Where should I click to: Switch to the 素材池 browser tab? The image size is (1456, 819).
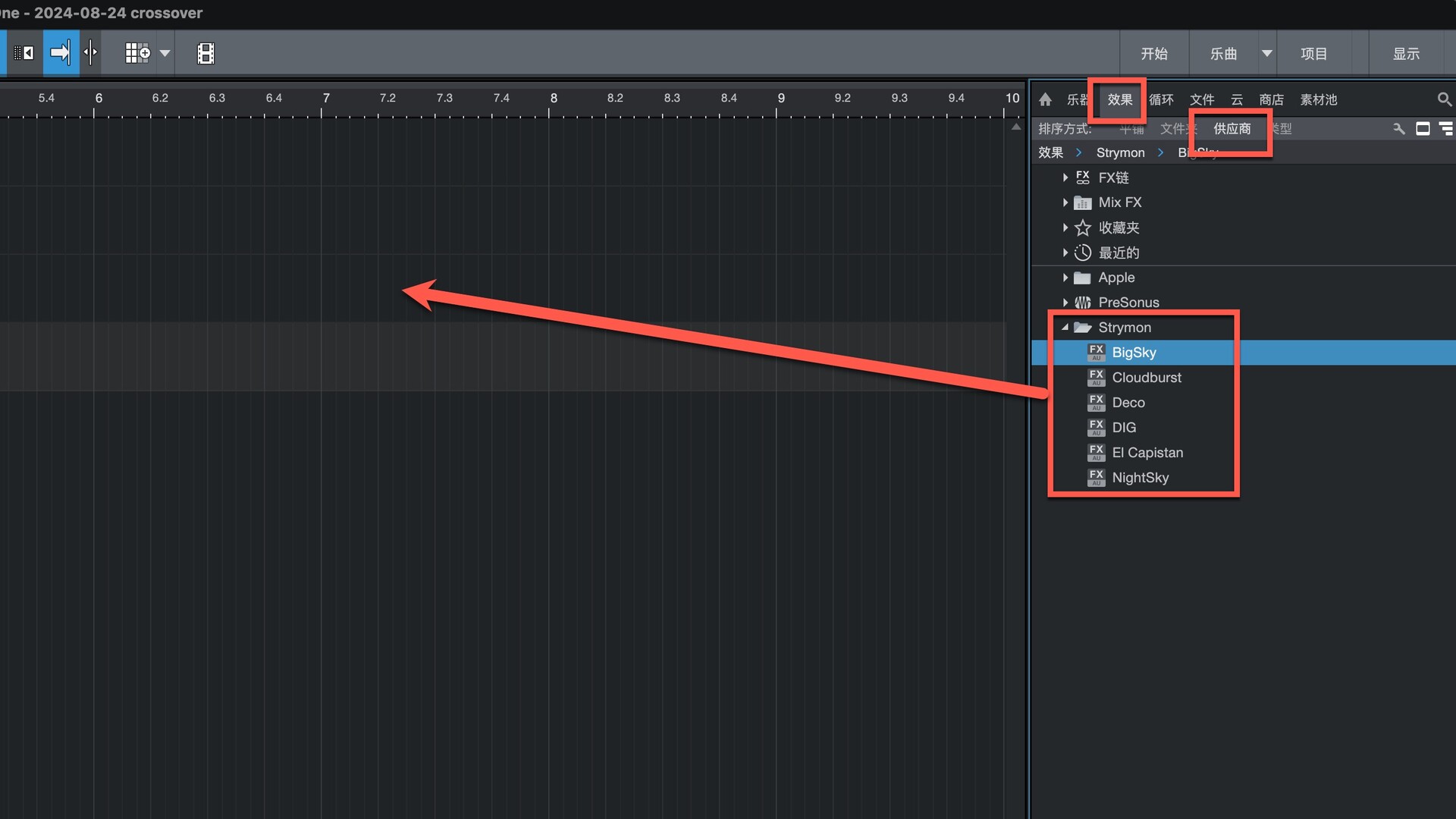(x=1318, y=99)
